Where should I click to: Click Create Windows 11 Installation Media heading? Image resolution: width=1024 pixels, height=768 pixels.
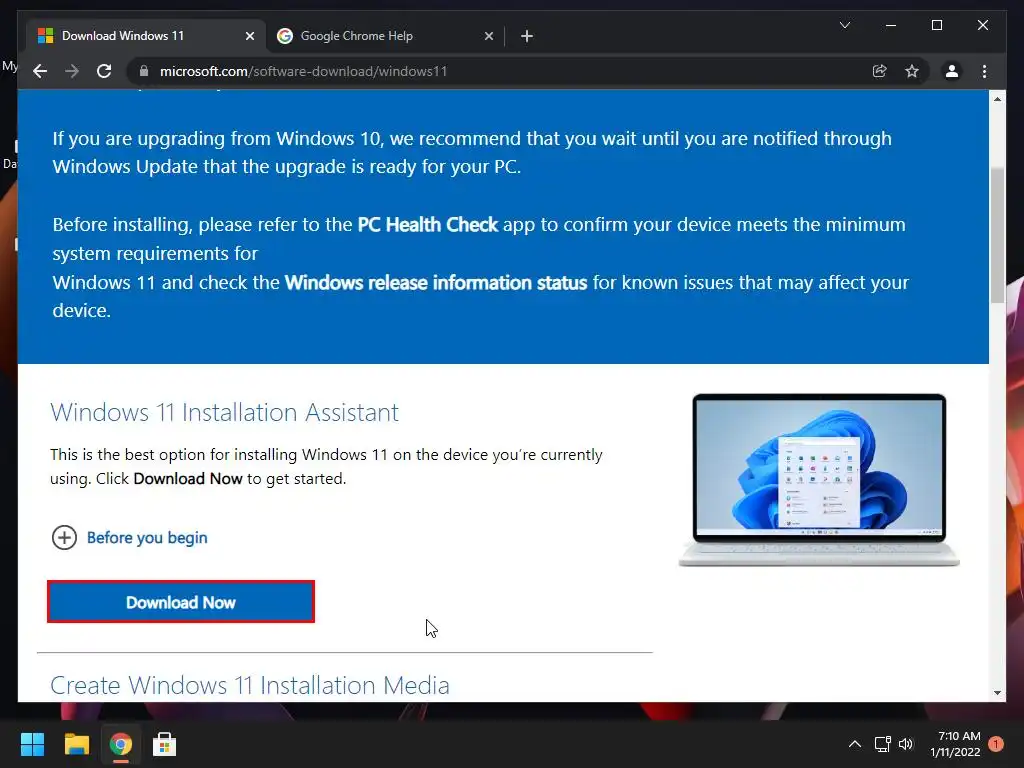click(x=250, y=686)
